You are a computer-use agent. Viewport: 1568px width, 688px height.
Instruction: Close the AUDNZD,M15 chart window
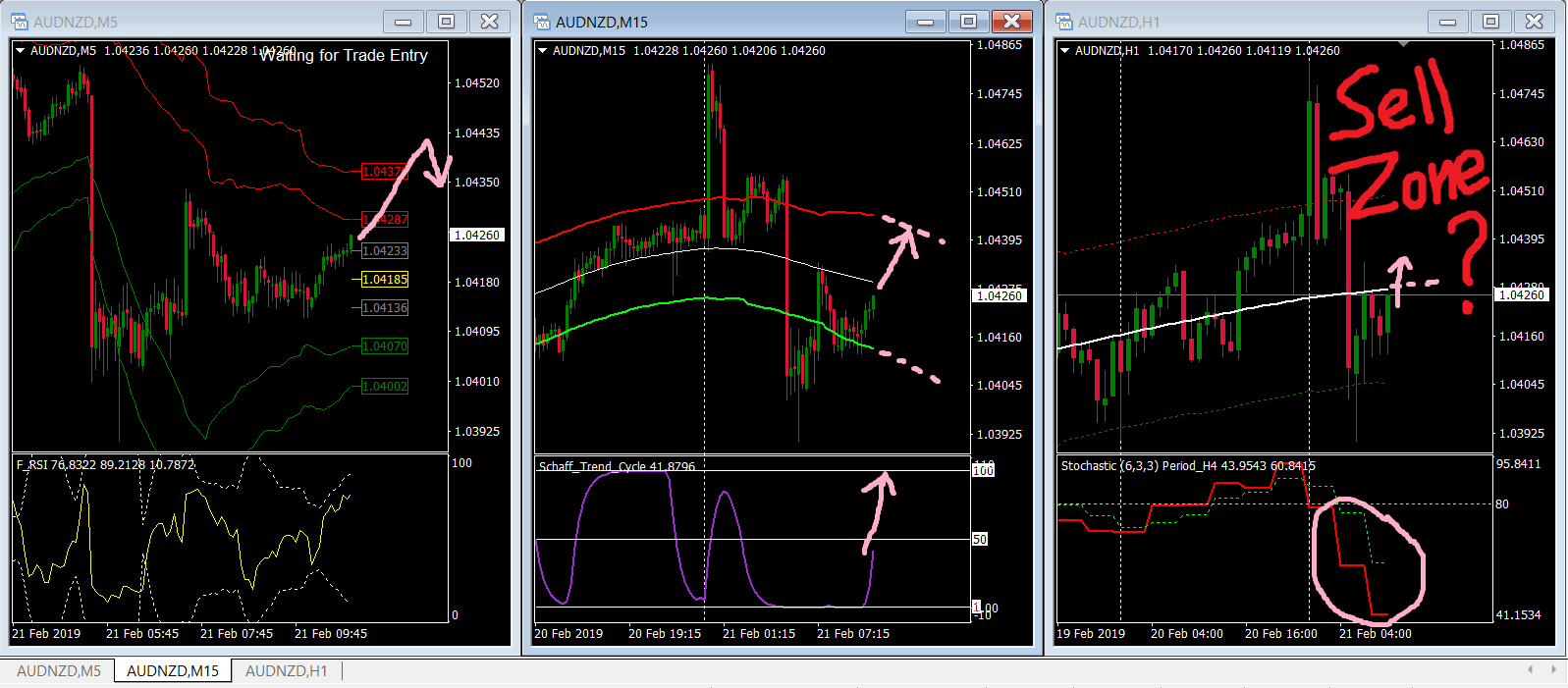(1011, 22)
